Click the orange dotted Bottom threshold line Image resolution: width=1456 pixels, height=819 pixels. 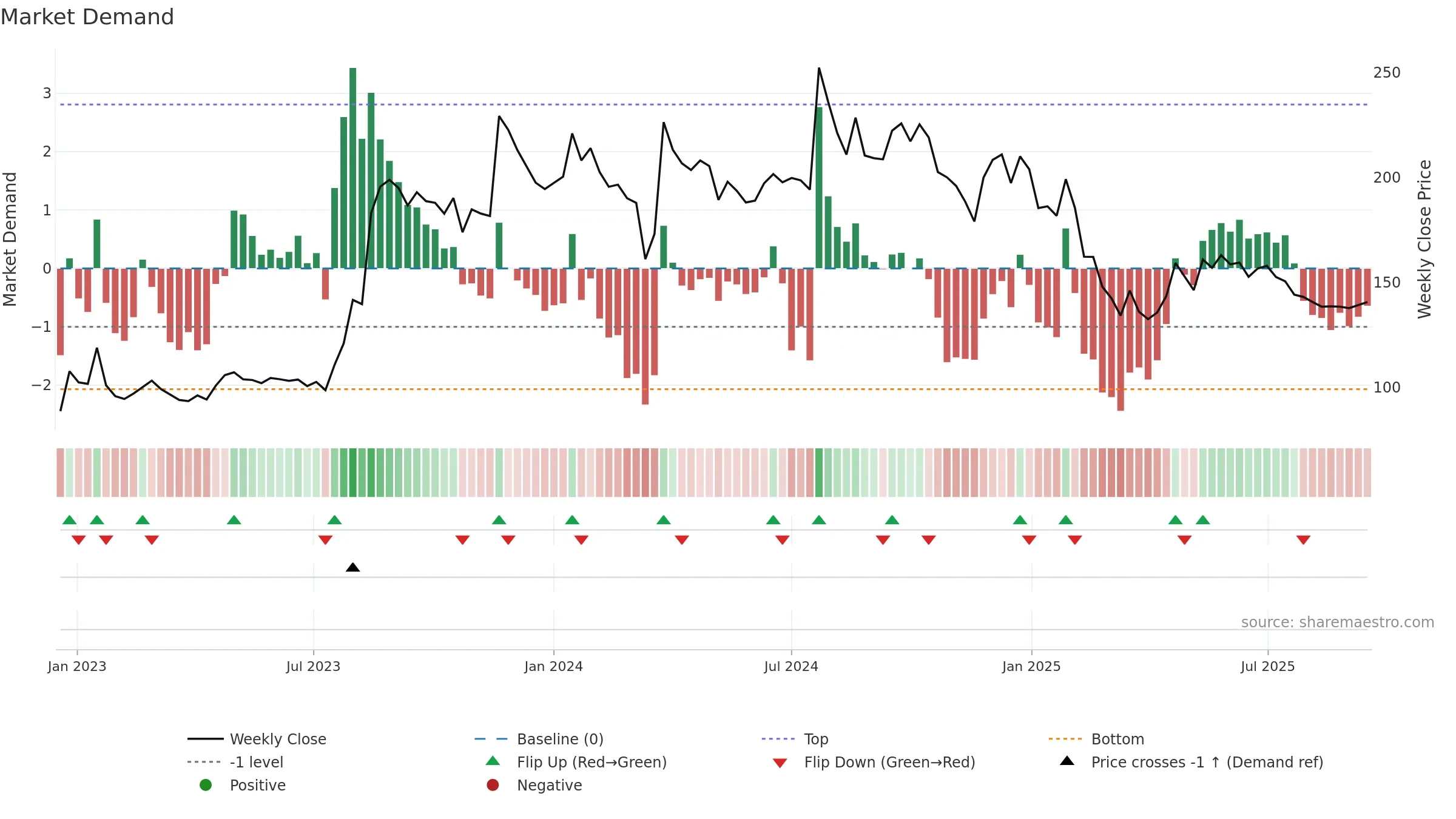pos(713,389)
